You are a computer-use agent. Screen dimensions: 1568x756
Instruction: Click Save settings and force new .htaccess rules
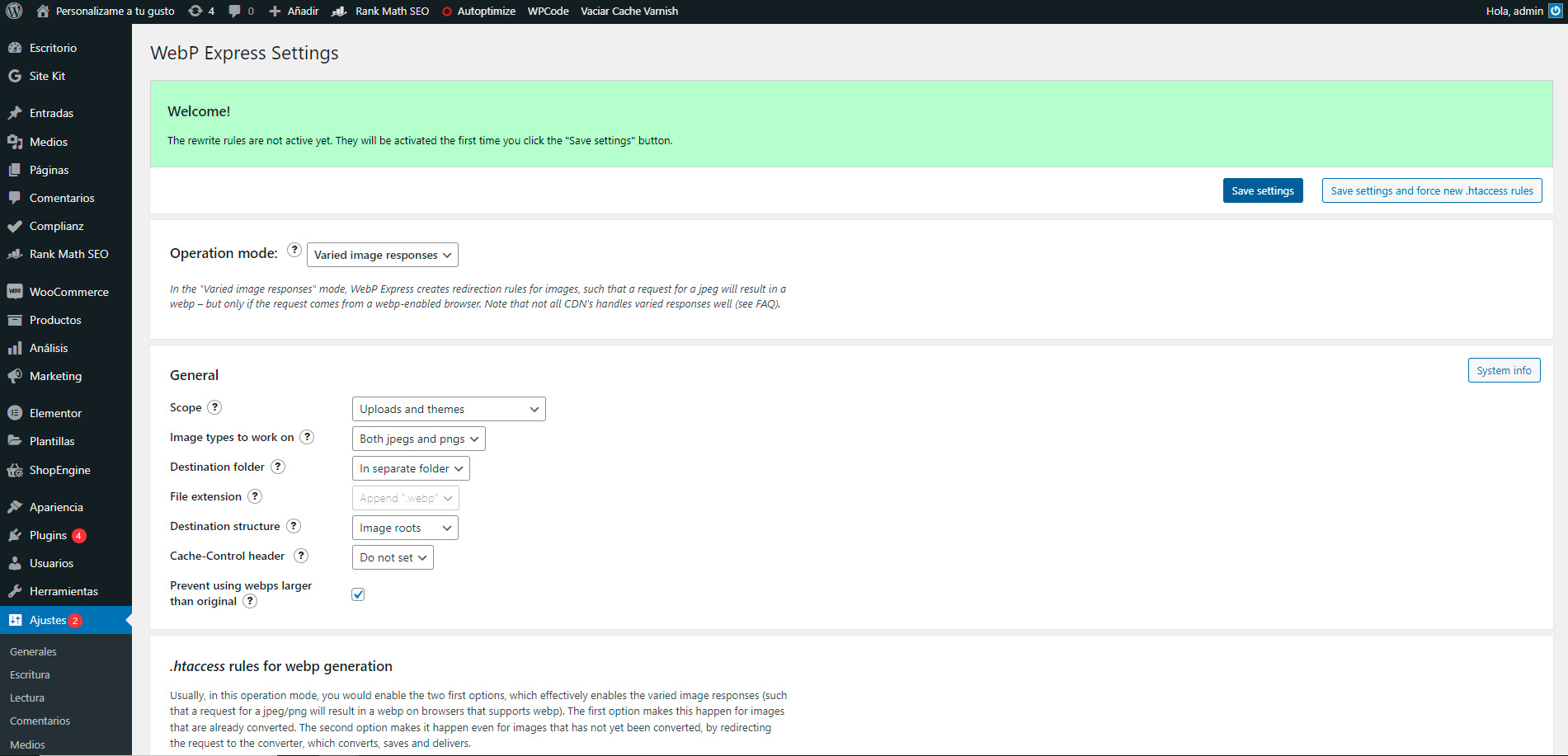pyautogui.click(x=1432, y=190)
